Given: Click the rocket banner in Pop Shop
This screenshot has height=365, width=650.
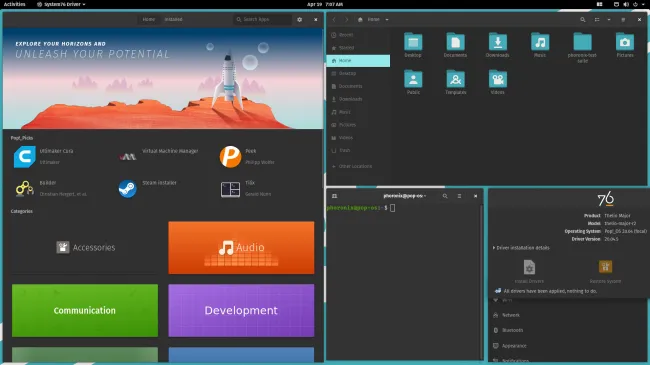Looking at the screenshot, I should (x=163, y=78).
